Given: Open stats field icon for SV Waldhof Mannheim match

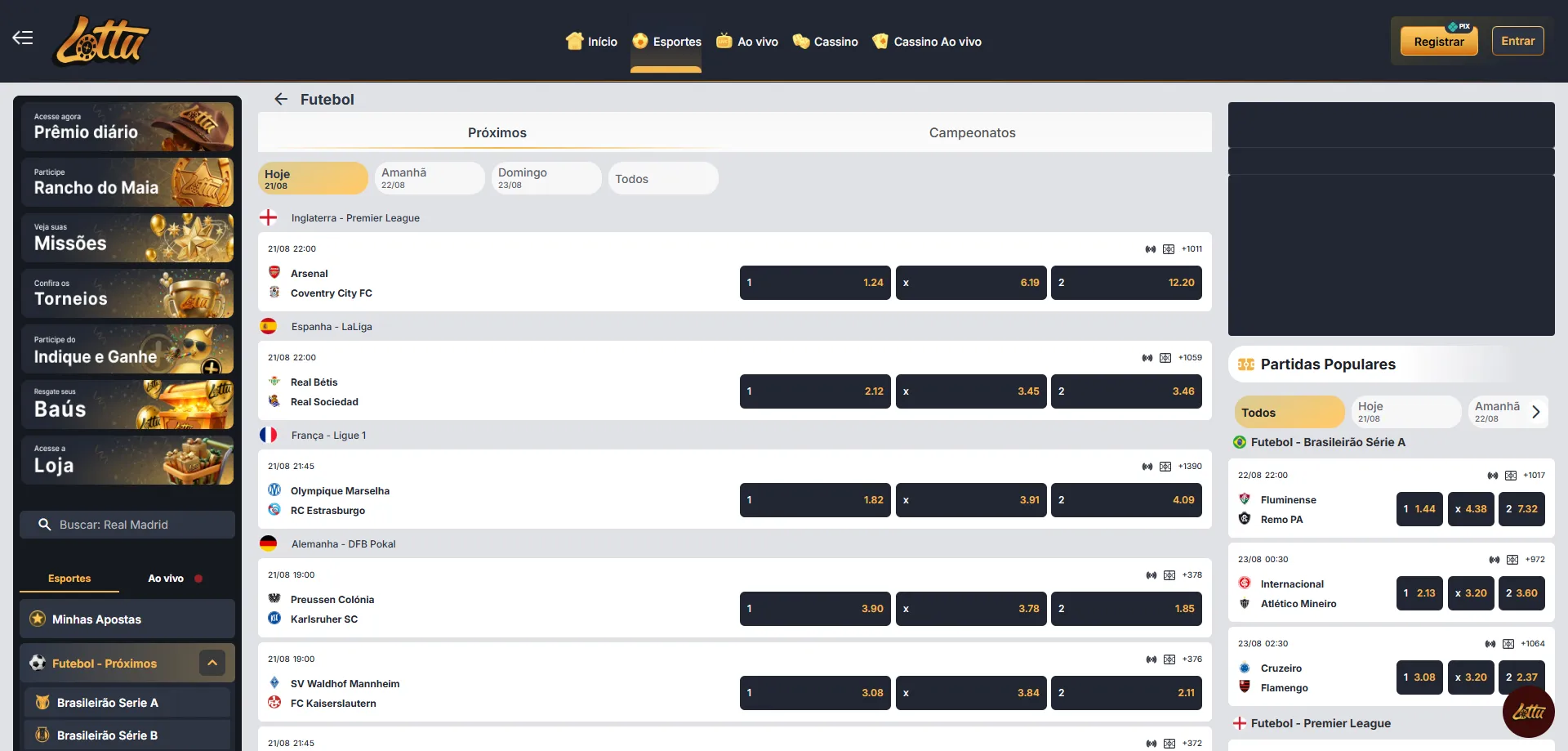Looking at the screenshot, I should click(x=1169, y=659).
